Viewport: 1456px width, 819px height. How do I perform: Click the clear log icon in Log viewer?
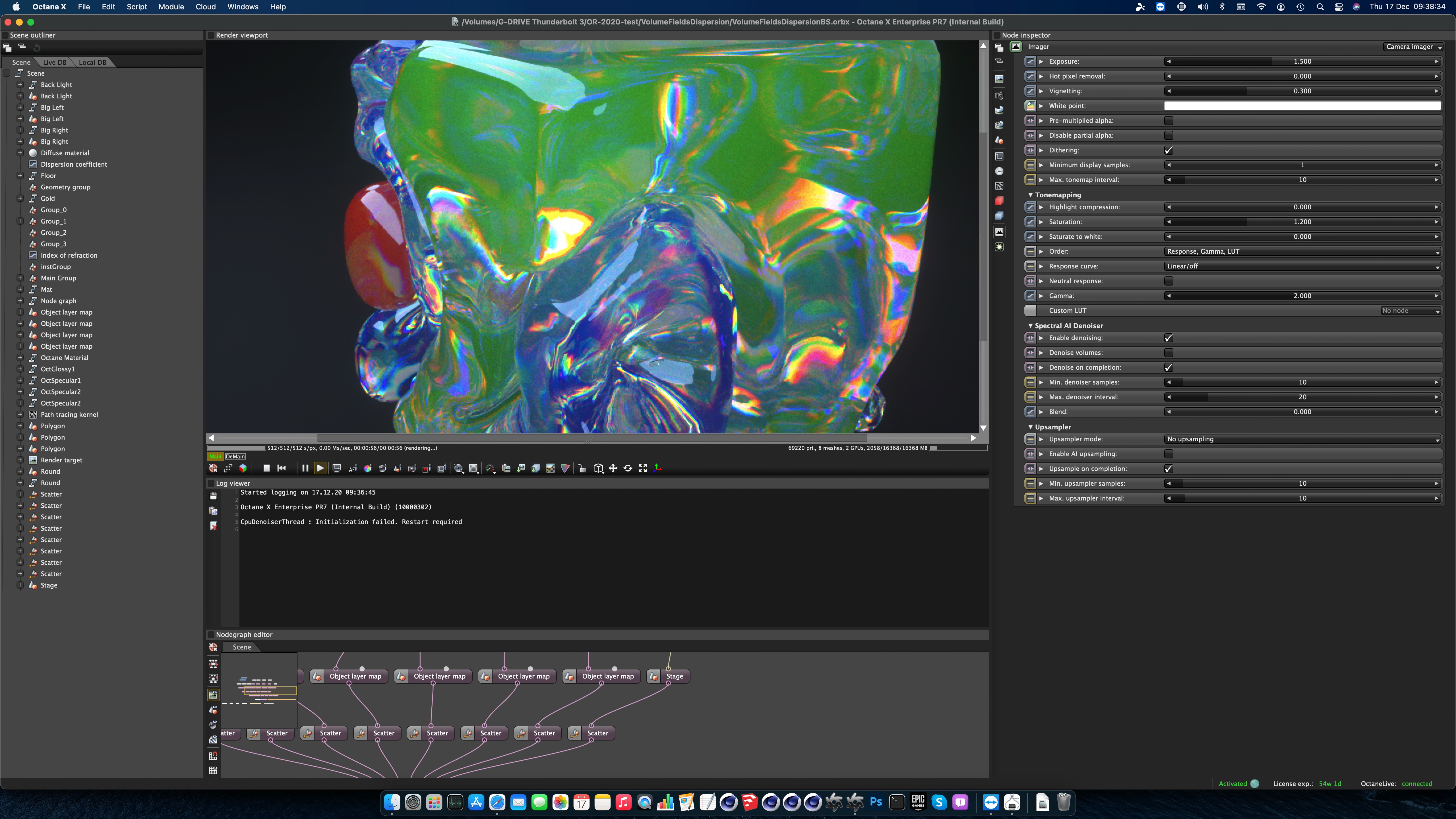click(x=213, y=526)
